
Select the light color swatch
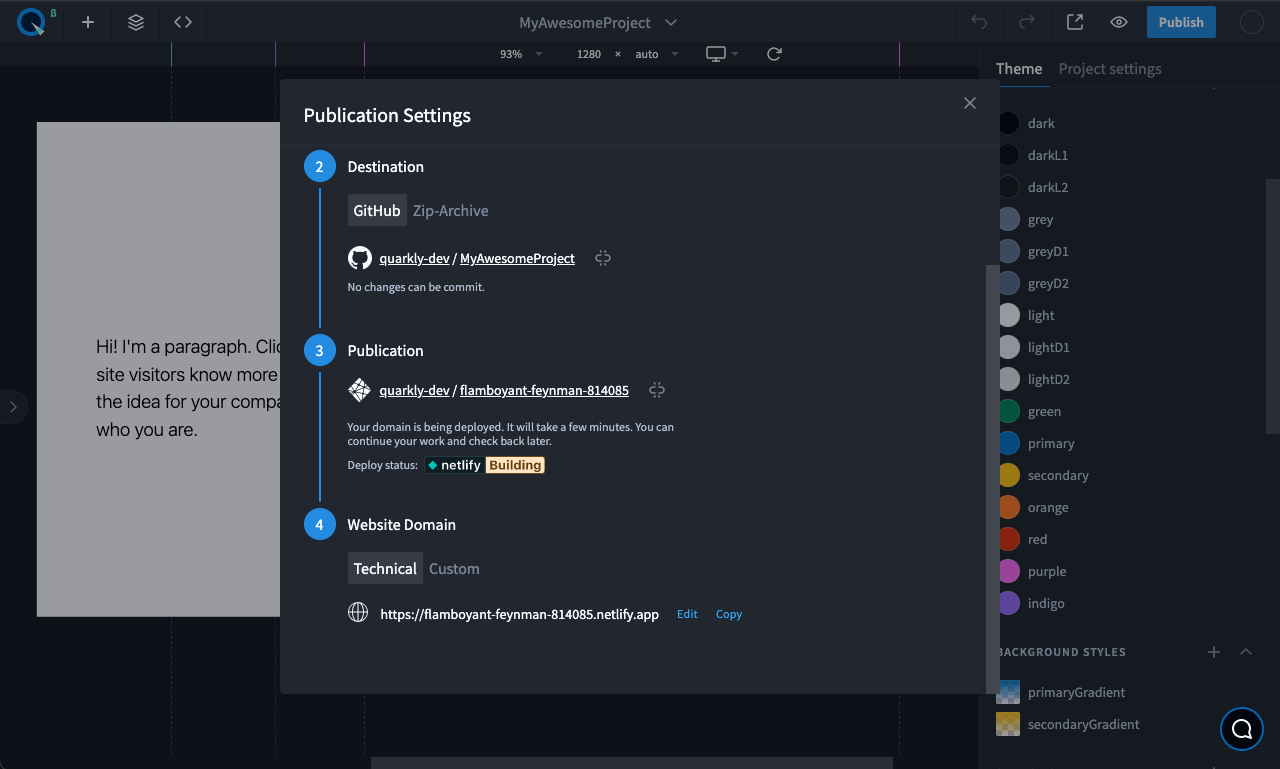tap(1009, 315)
